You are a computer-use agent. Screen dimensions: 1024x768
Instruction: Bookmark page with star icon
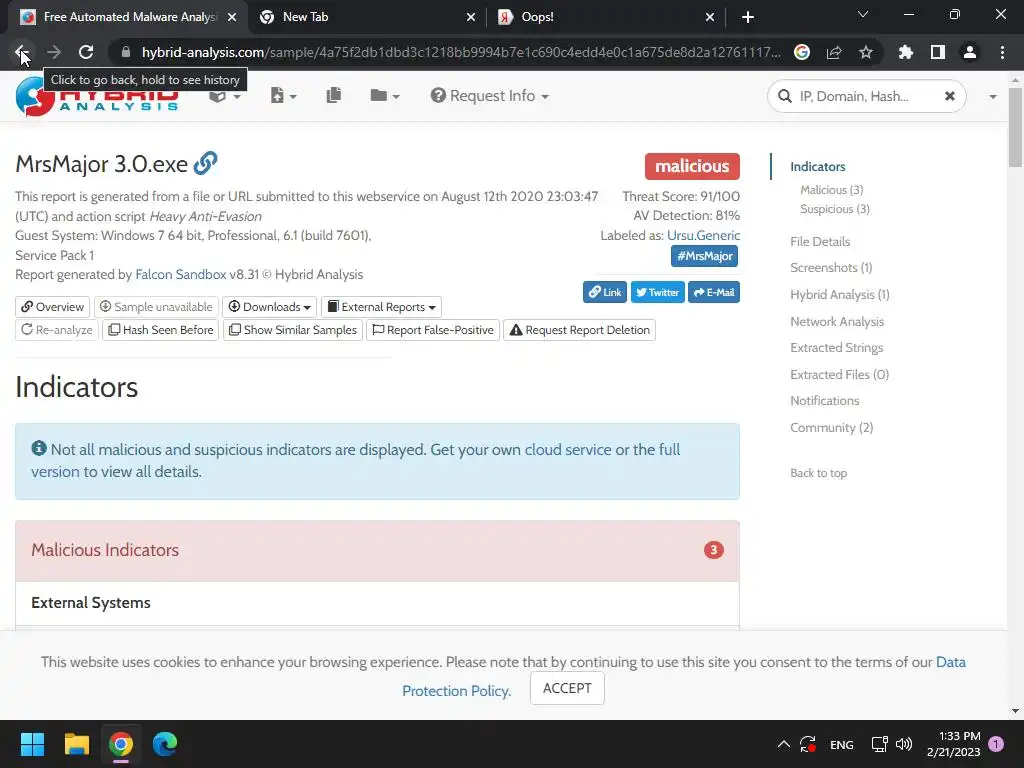click(866, 52)
